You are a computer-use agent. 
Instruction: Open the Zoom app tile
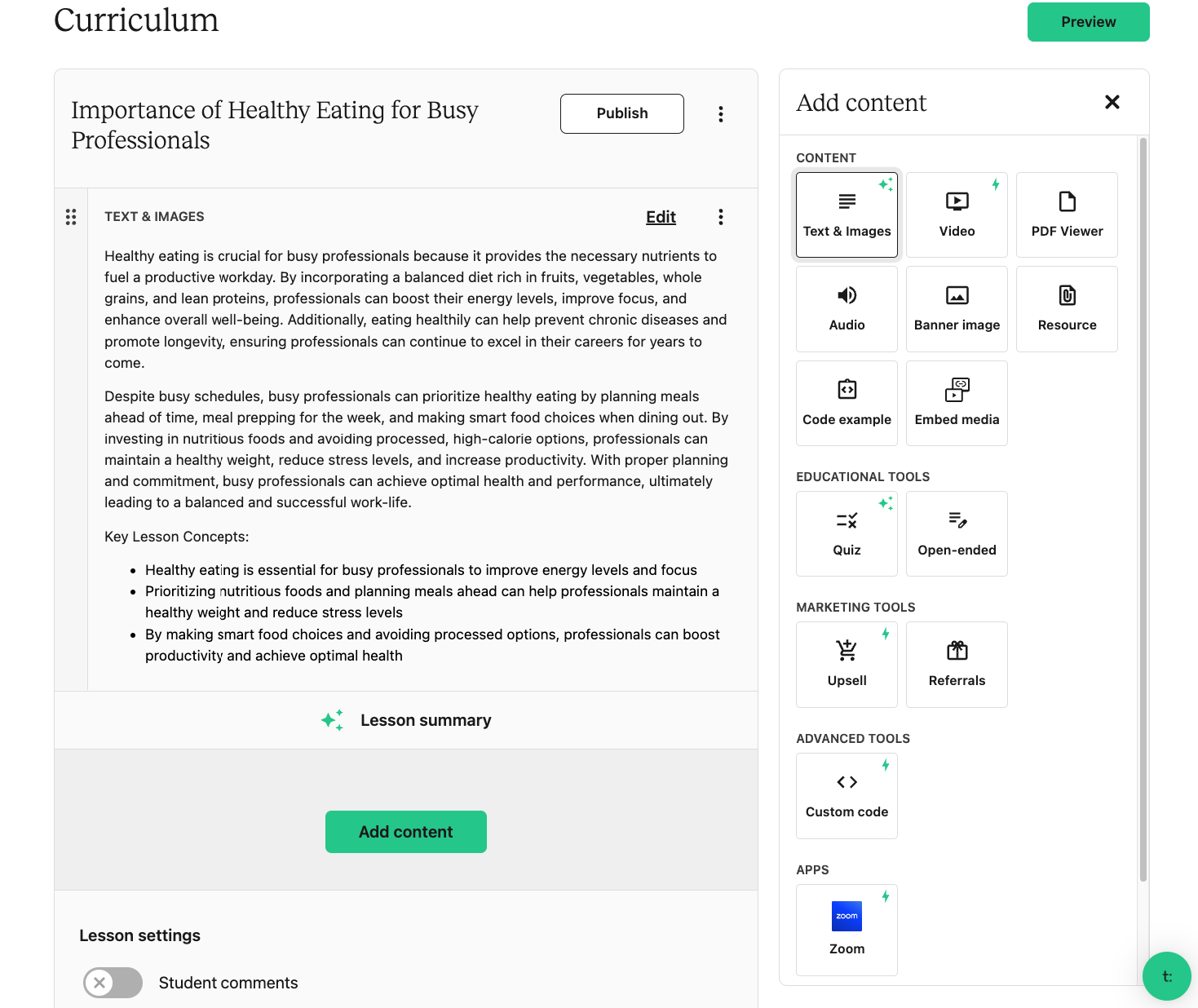(x=847, y=930)
